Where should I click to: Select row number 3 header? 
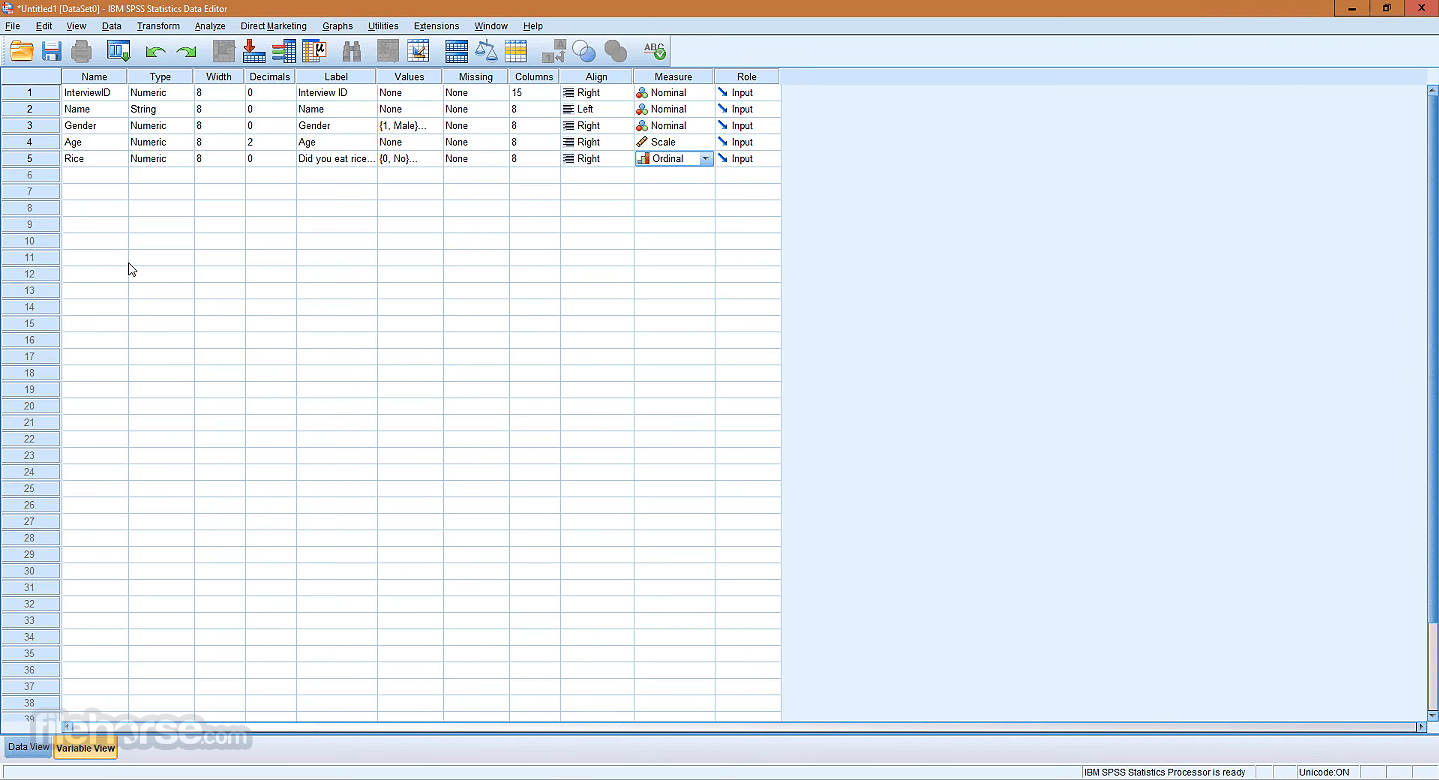[x=30, y=126]
